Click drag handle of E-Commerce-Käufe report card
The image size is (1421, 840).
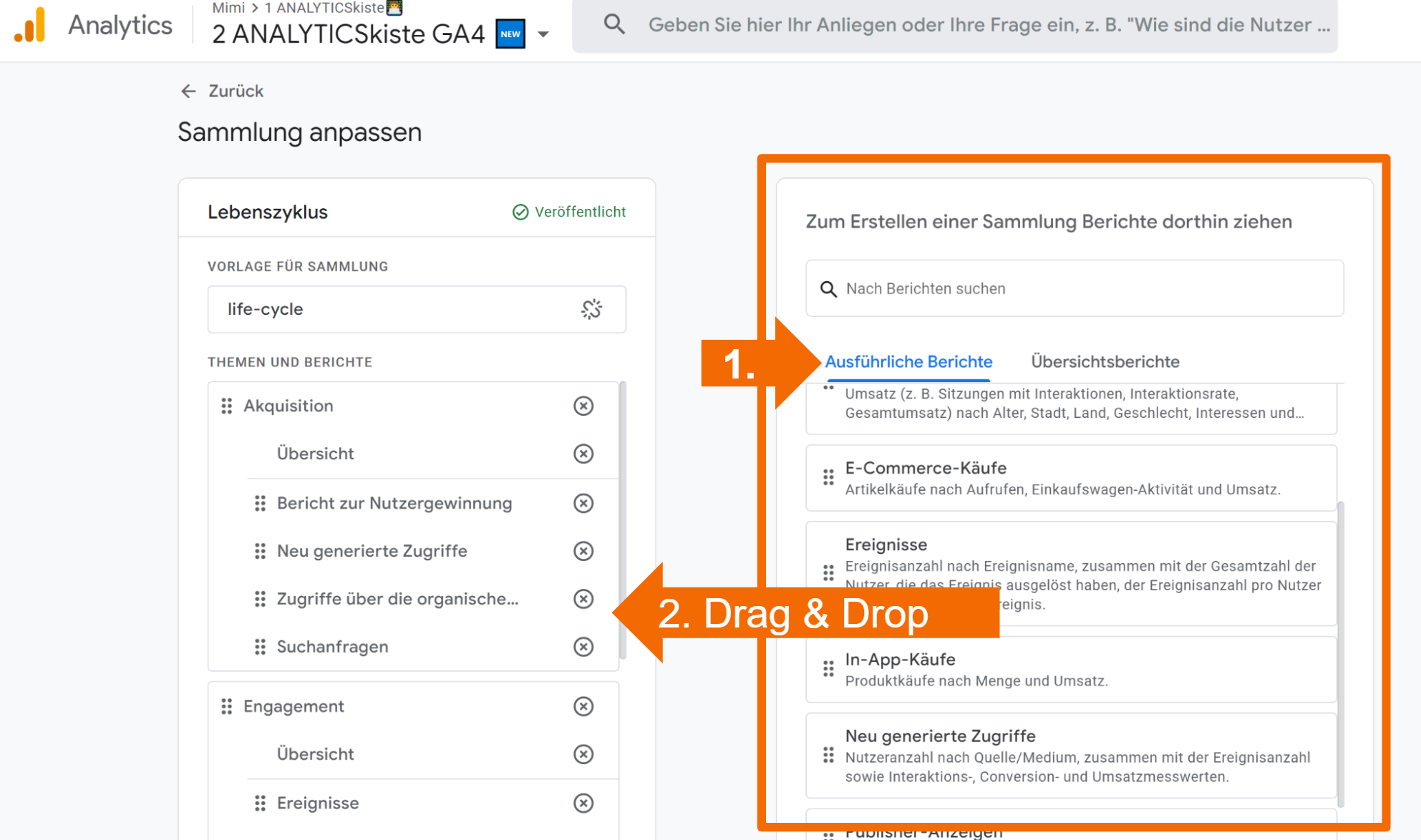point(828,477)
